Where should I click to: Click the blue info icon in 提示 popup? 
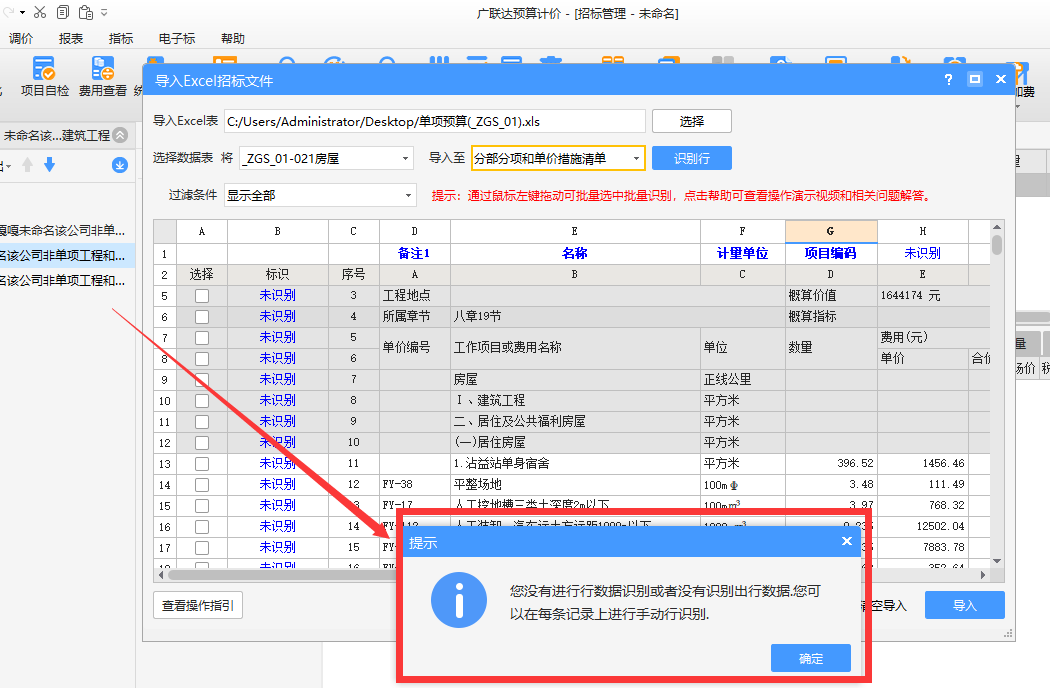pos(459,600)
